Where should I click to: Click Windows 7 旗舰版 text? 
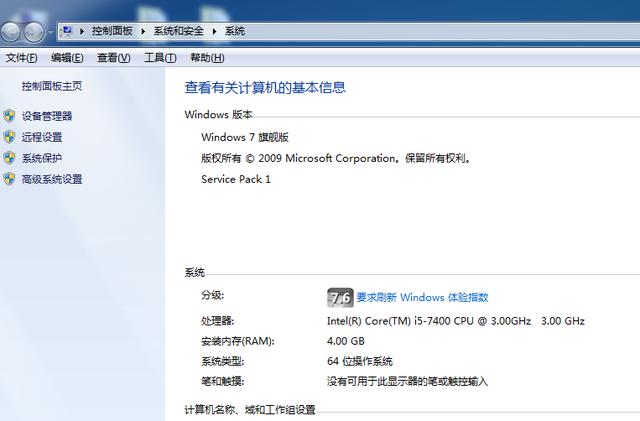(245, 137)
